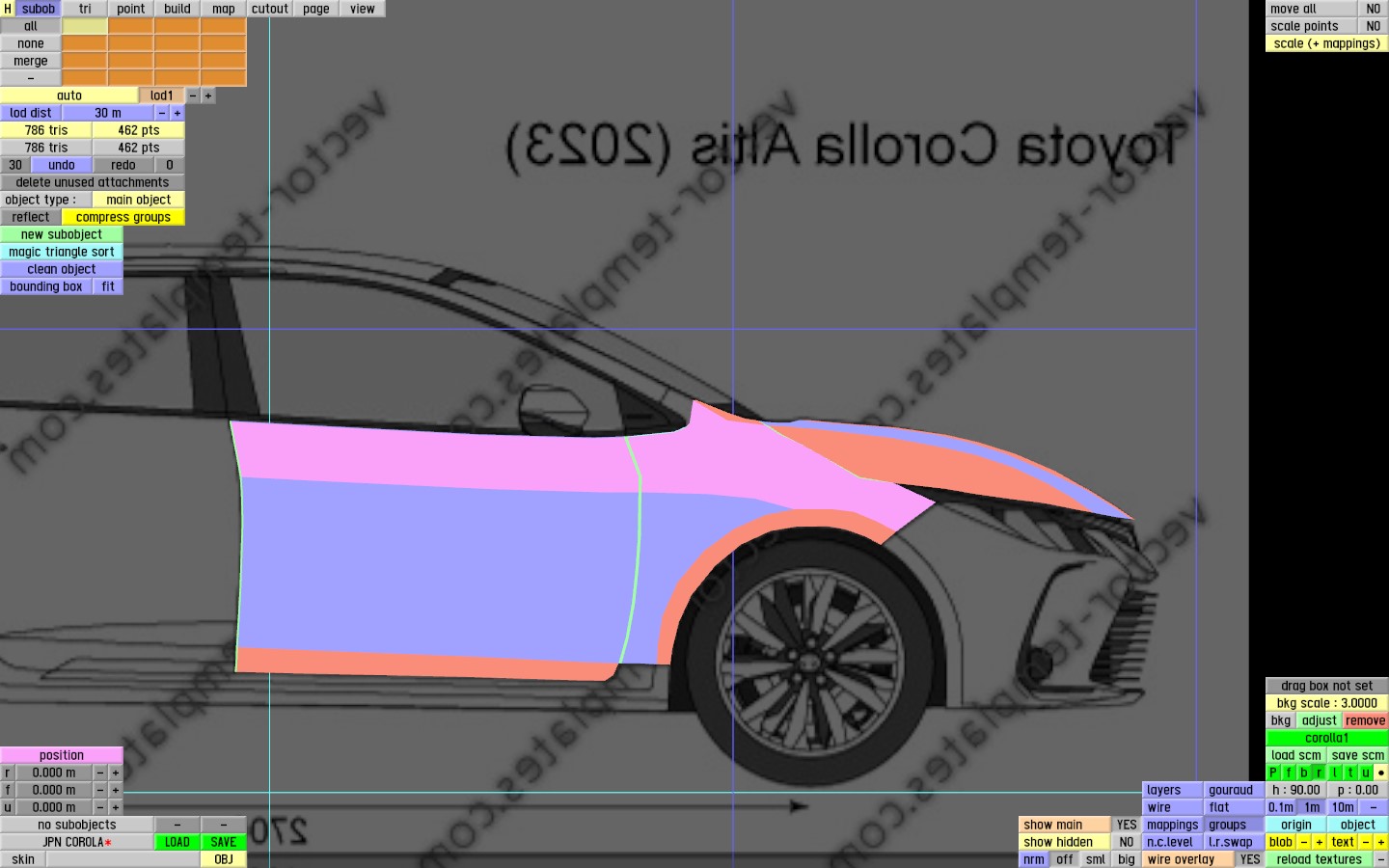
Task: Click the lod dist 30 m field
Action: point(108,113)
